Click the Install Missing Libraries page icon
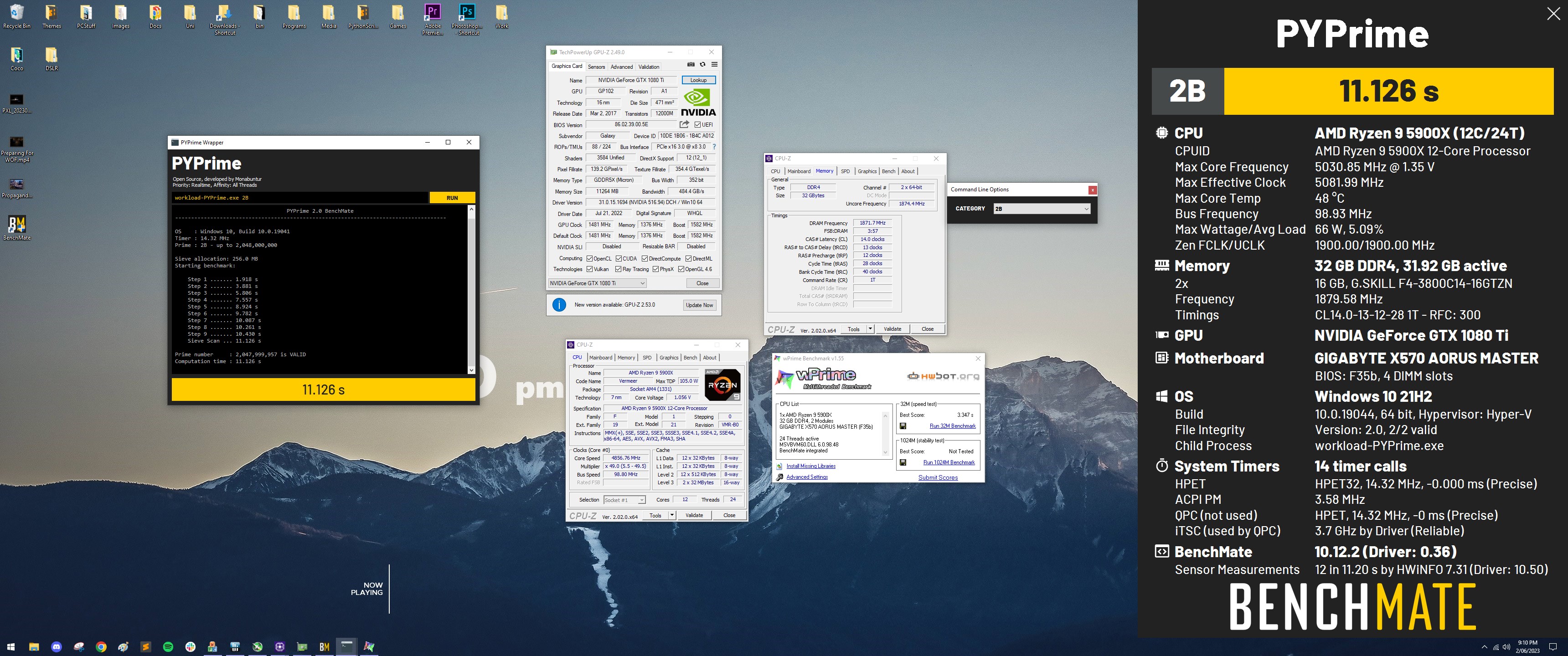The height and width of the screenshot is (656, 1568). 780,466
